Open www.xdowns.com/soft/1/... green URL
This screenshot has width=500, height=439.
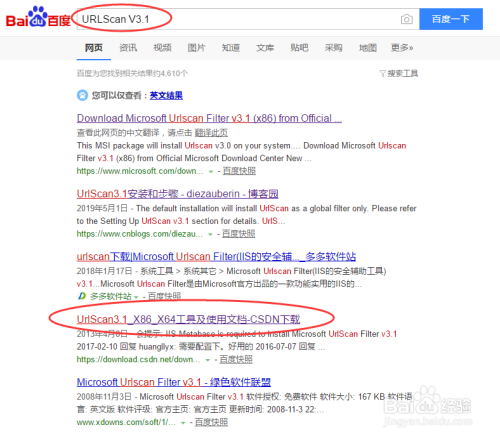126,422
